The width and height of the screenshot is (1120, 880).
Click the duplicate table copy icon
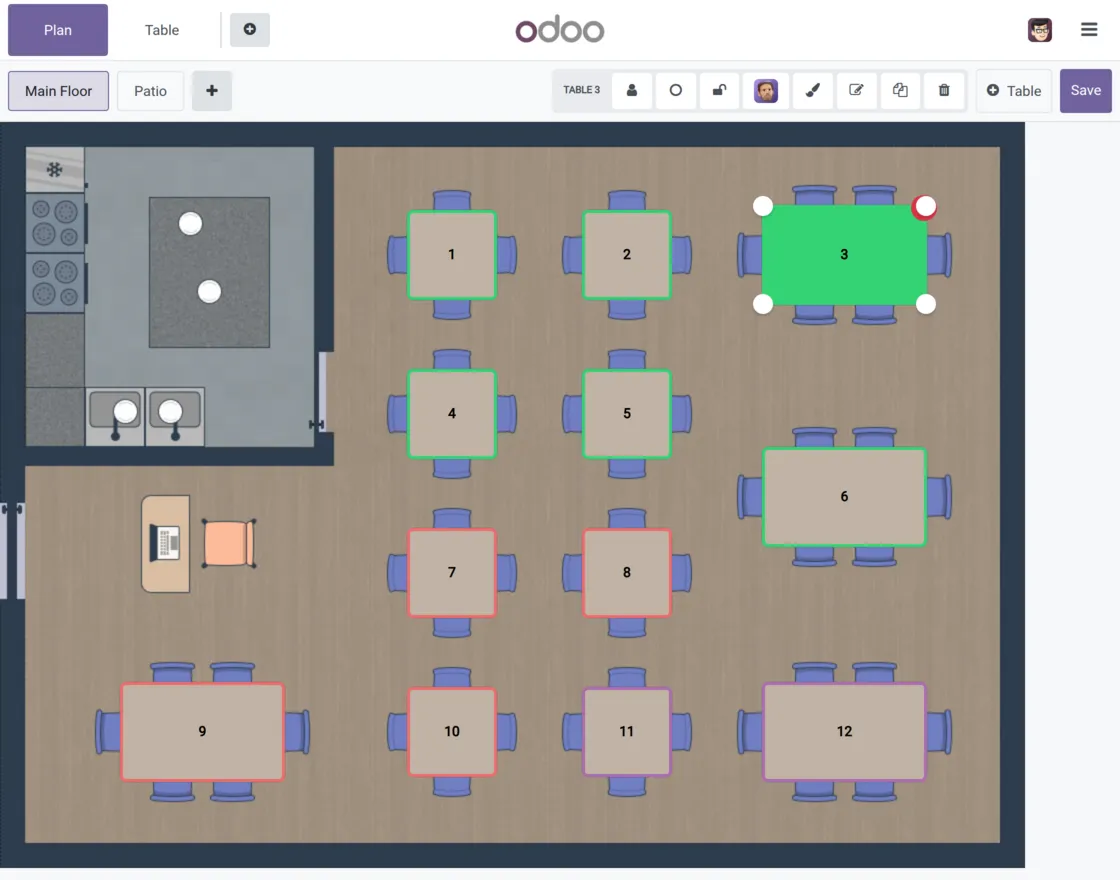900,91
